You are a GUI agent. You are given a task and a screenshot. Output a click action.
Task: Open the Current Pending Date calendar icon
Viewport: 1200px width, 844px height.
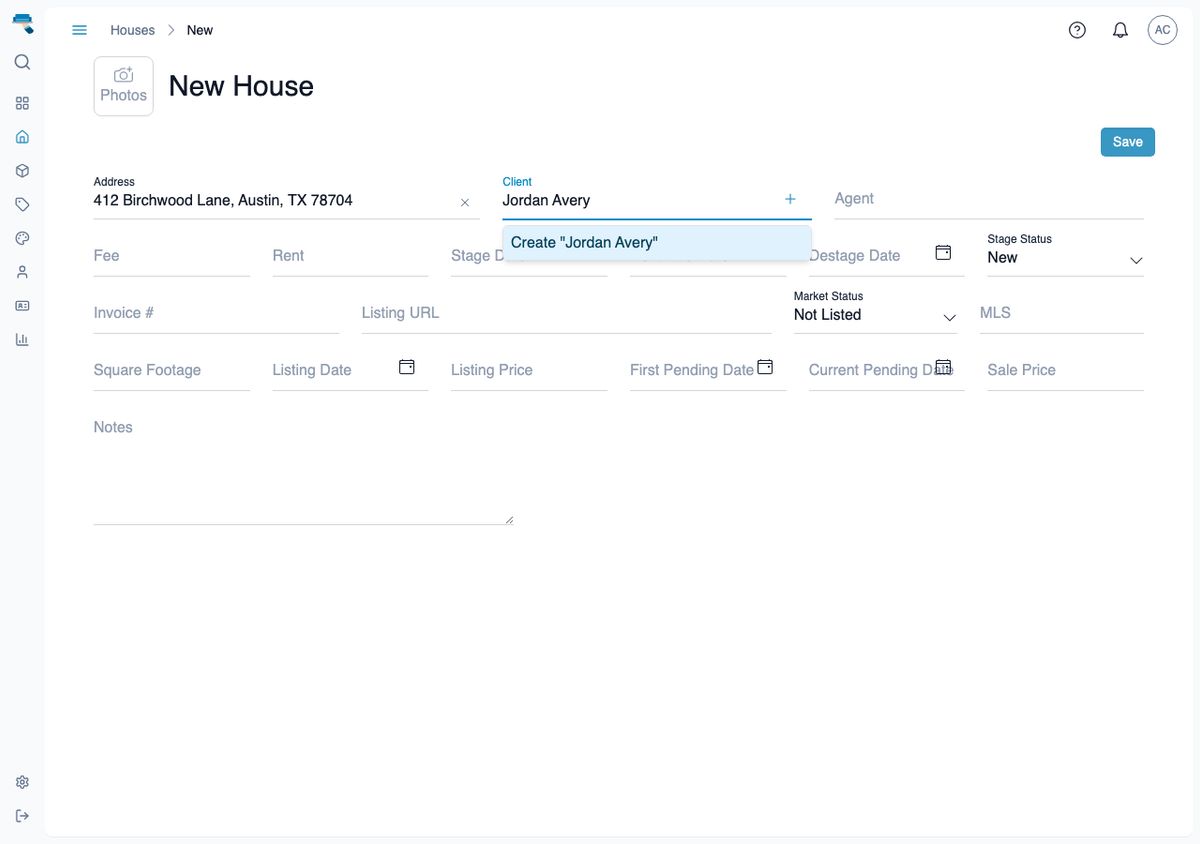click(943, 367)
